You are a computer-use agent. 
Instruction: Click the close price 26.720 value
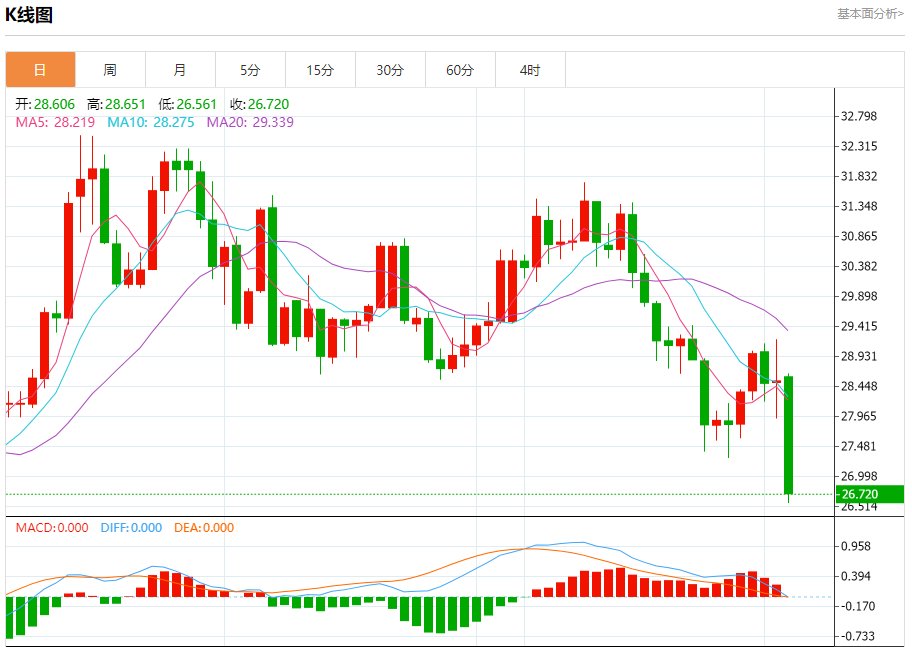268,104
